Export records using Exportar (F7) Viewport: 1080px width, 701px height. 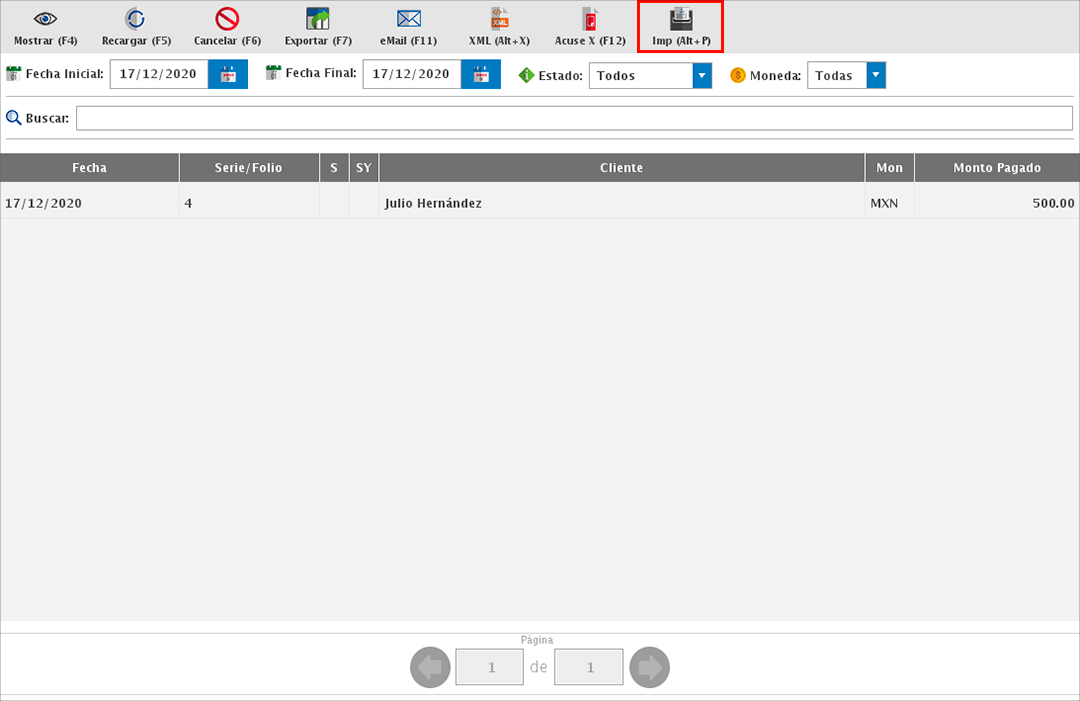317,19
